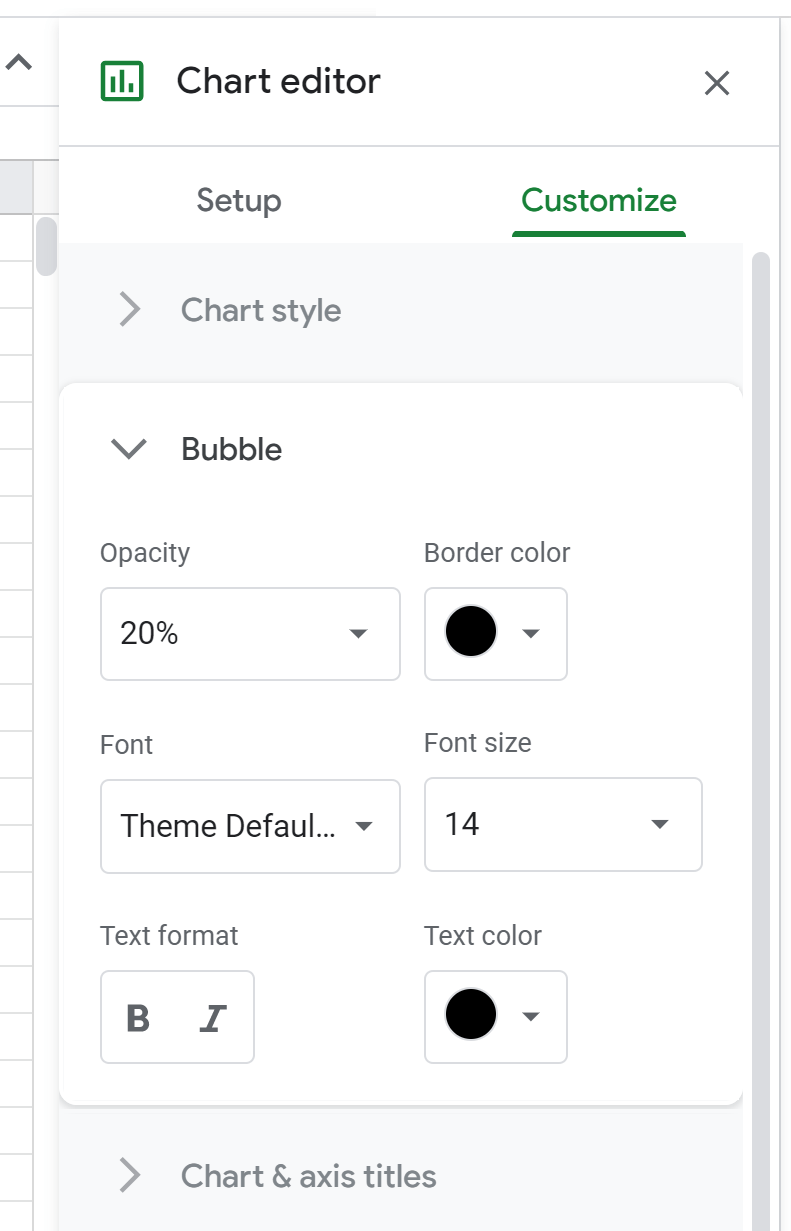Open the Border color swatch picker
Viewport: 791px width, 1231px height.
tap(470, 633)
